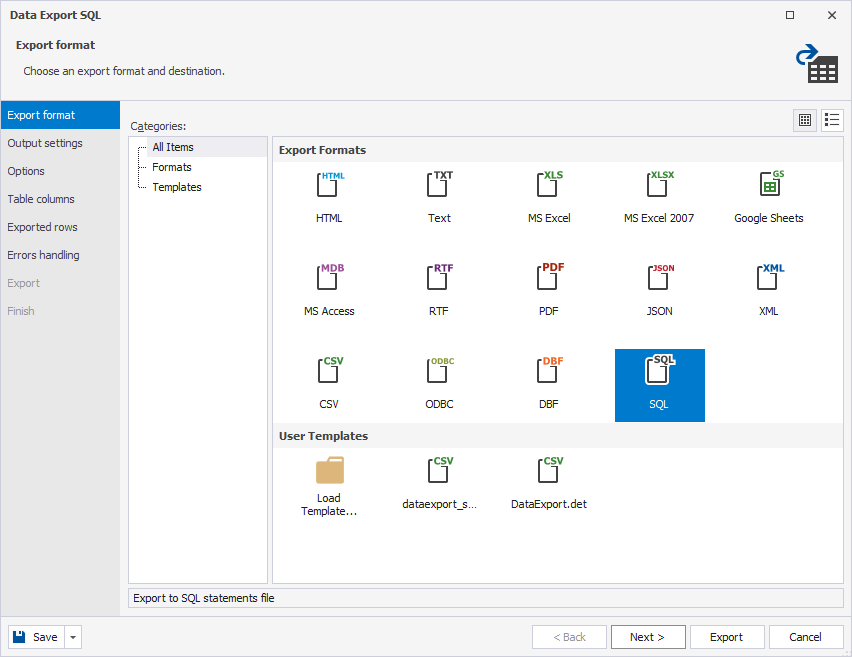Viewport: 852px width, 657px height.
Task: Select the XML export format
Action: point(769,282)
